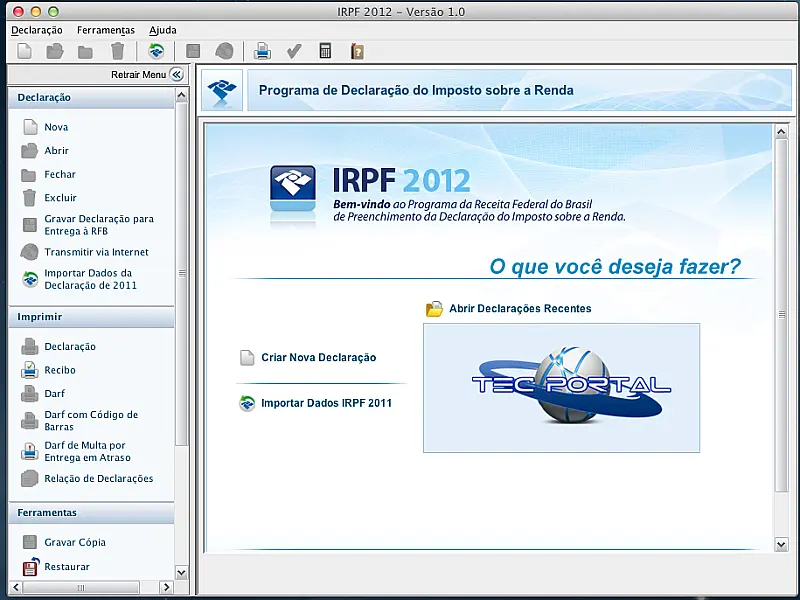This screenshot has width=800, height=600.
Task: Click Recibo text in sidebar
Action: pos(60,370)
